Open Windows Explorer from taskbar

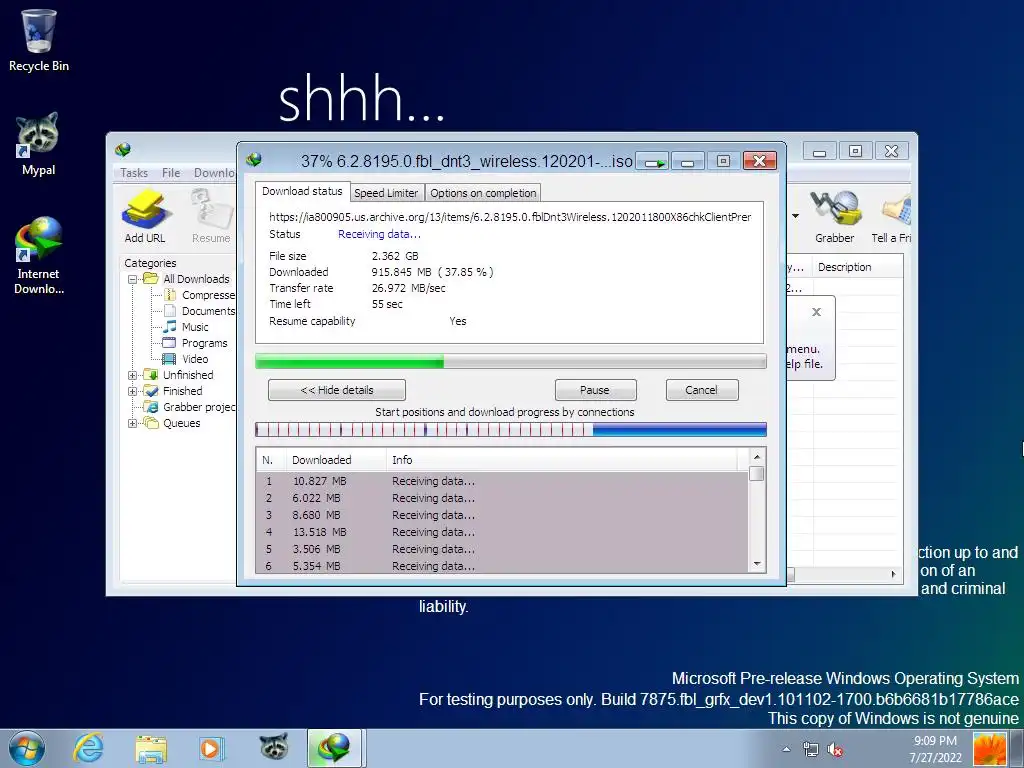pos(151,748)
